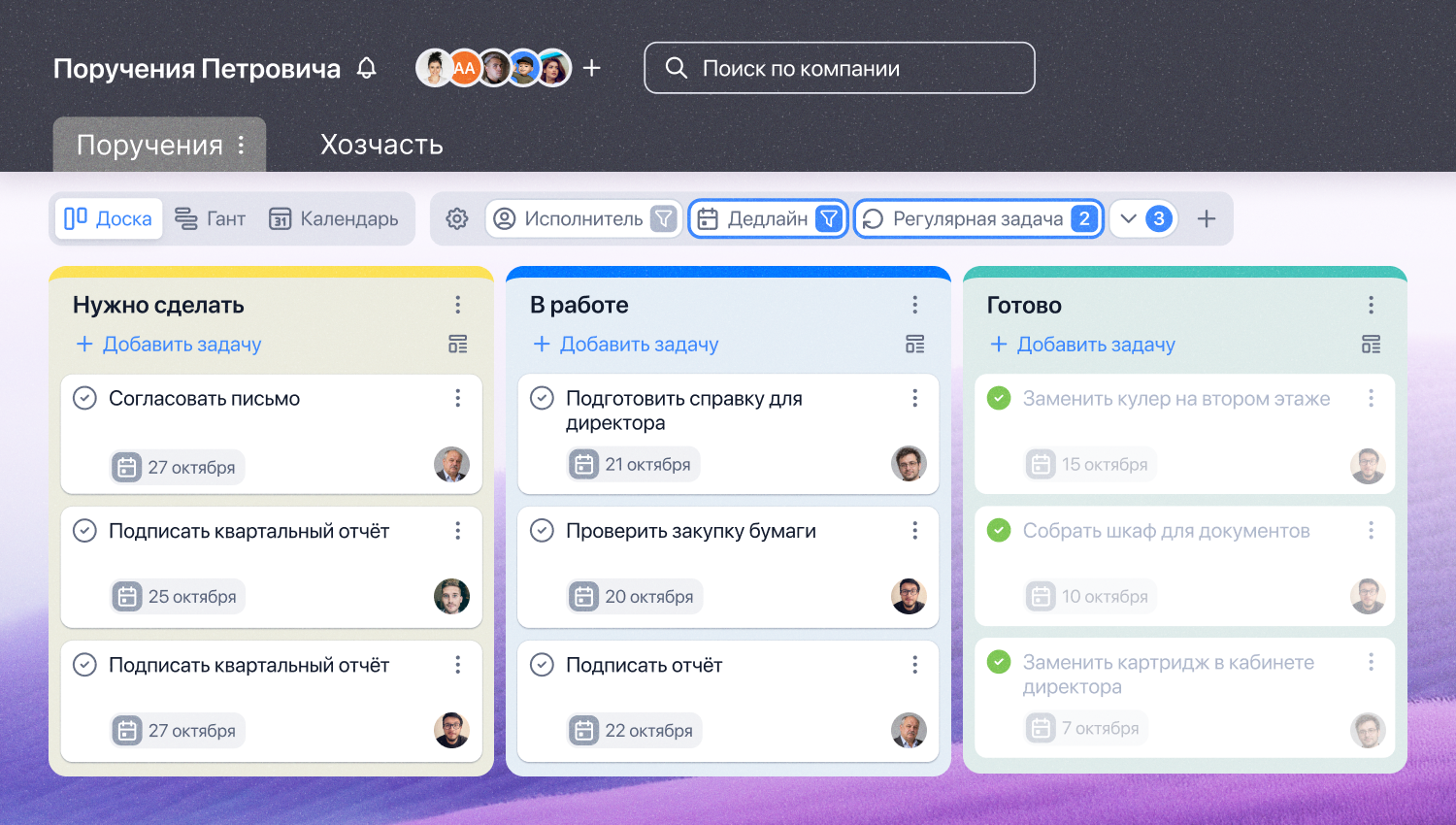The width and height of the screenshot is (1456, 825).
Task: Open options for Согласовать письмо card
Action: click(458, 398)
